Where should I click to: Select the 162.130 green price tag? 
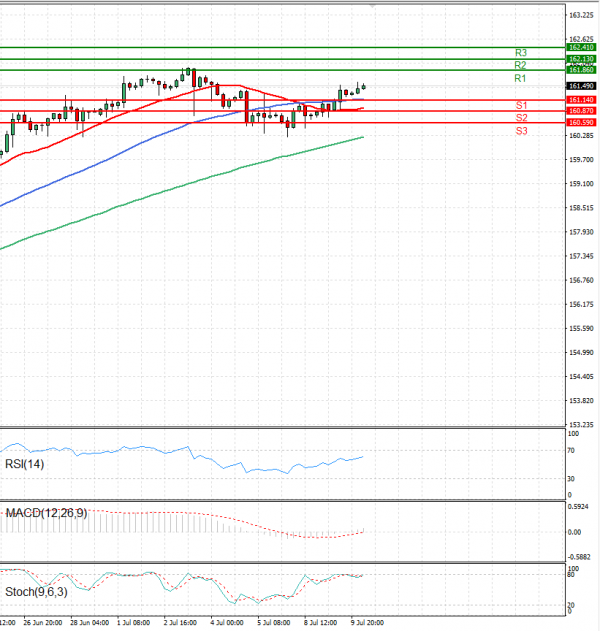pos(581,59)
